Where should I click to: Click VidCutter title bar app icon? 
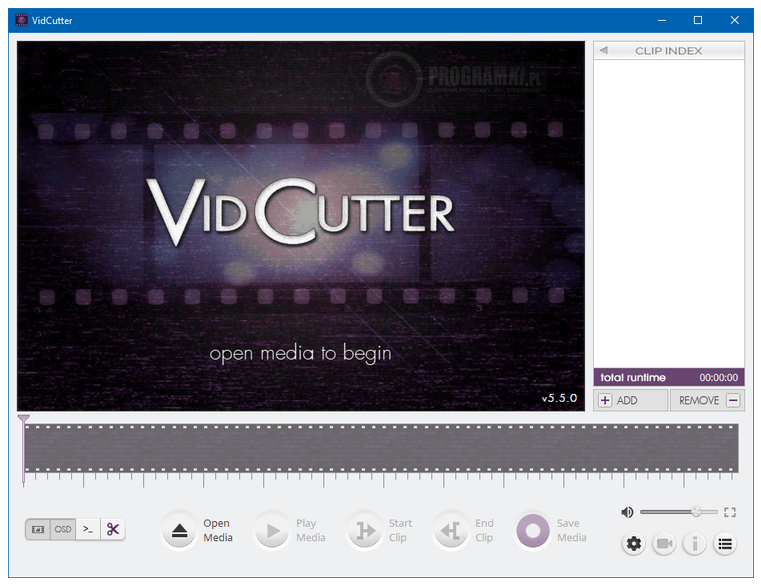tap(21, 20)
